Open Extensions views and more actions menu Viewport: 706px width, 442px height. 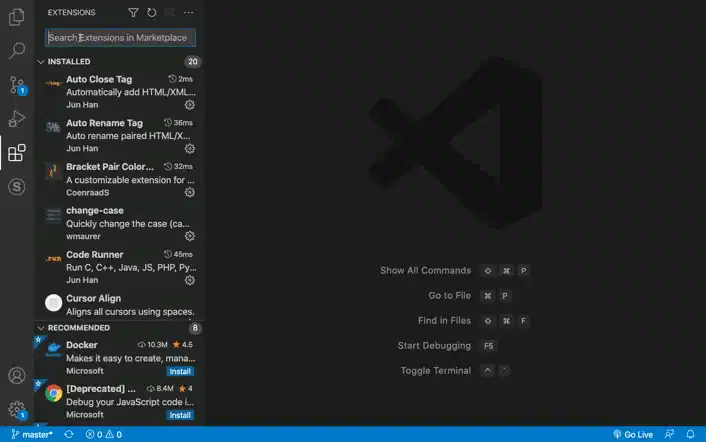[189, 13]
